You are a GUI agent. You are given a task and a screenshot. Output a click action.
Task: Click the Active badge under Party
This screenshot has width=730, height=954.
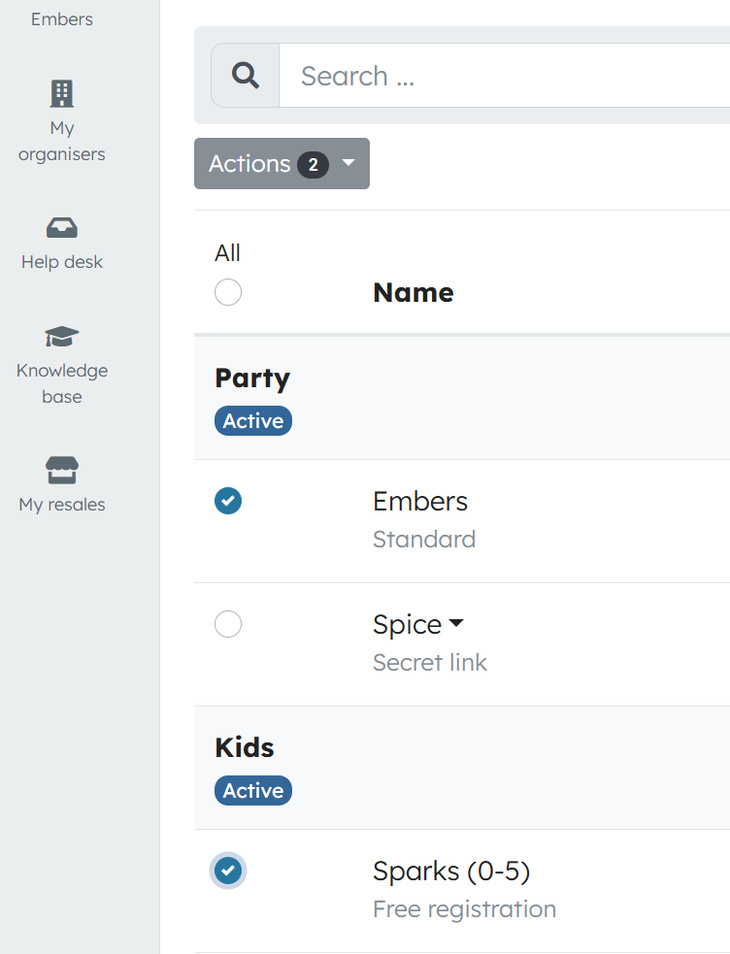[253, 421]
